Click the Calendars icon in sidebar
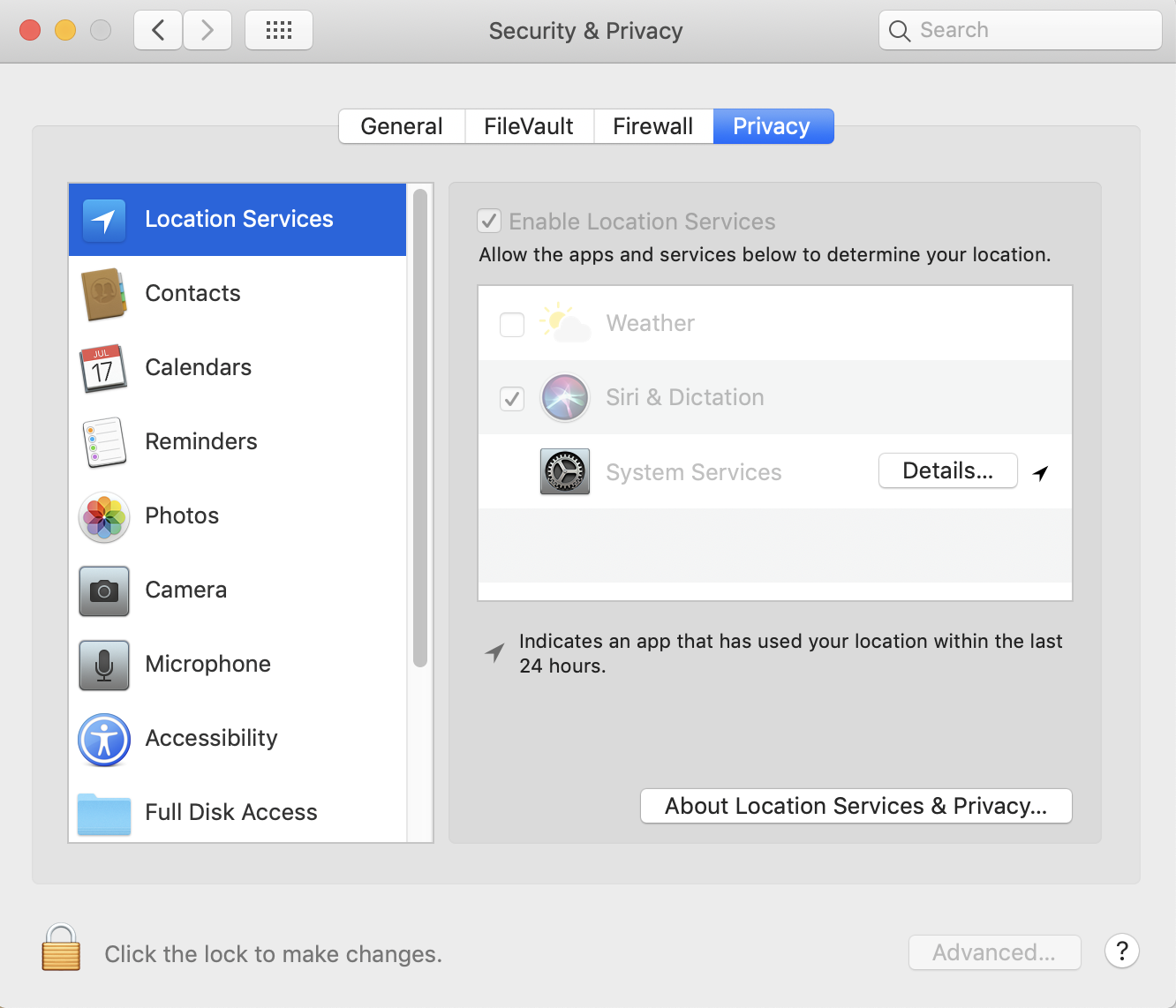The image size is (1176, 1008). pos(103,368)
